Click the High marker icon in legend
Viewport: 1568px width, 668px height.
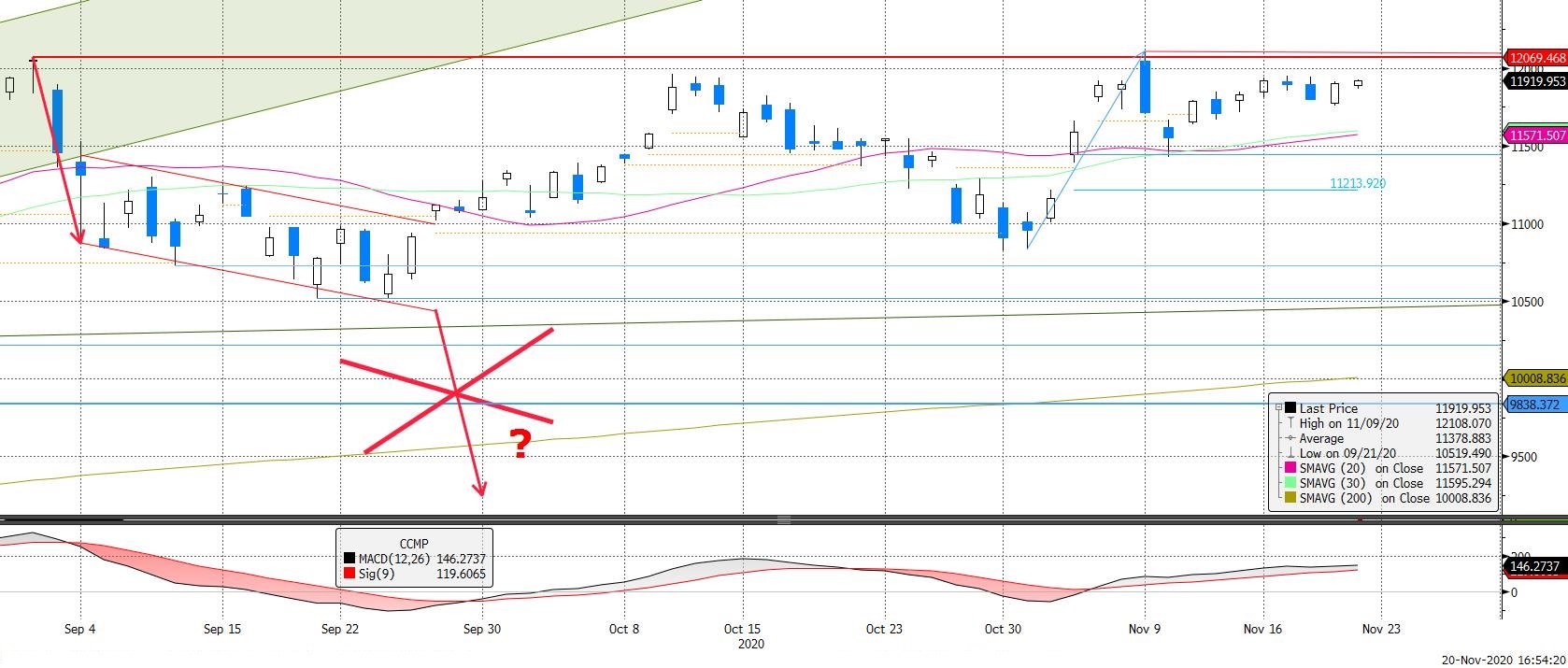tap(1290, 423)
